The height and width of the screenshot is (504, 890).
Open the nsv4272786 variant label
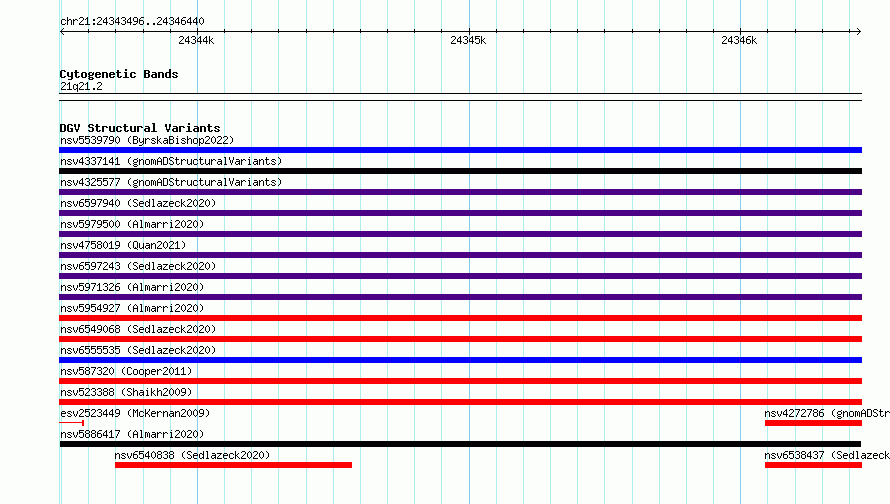[827, 413]
